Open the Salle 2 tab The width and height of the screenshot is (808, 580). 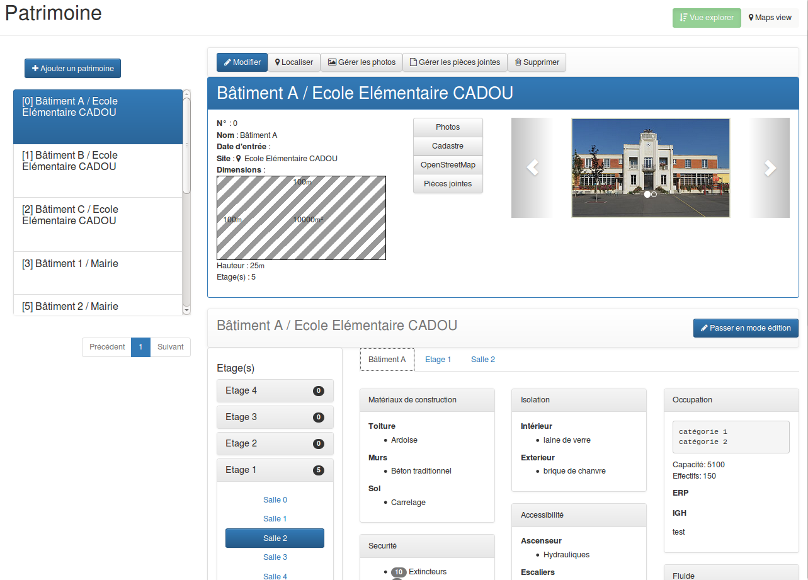click(482, 358)
